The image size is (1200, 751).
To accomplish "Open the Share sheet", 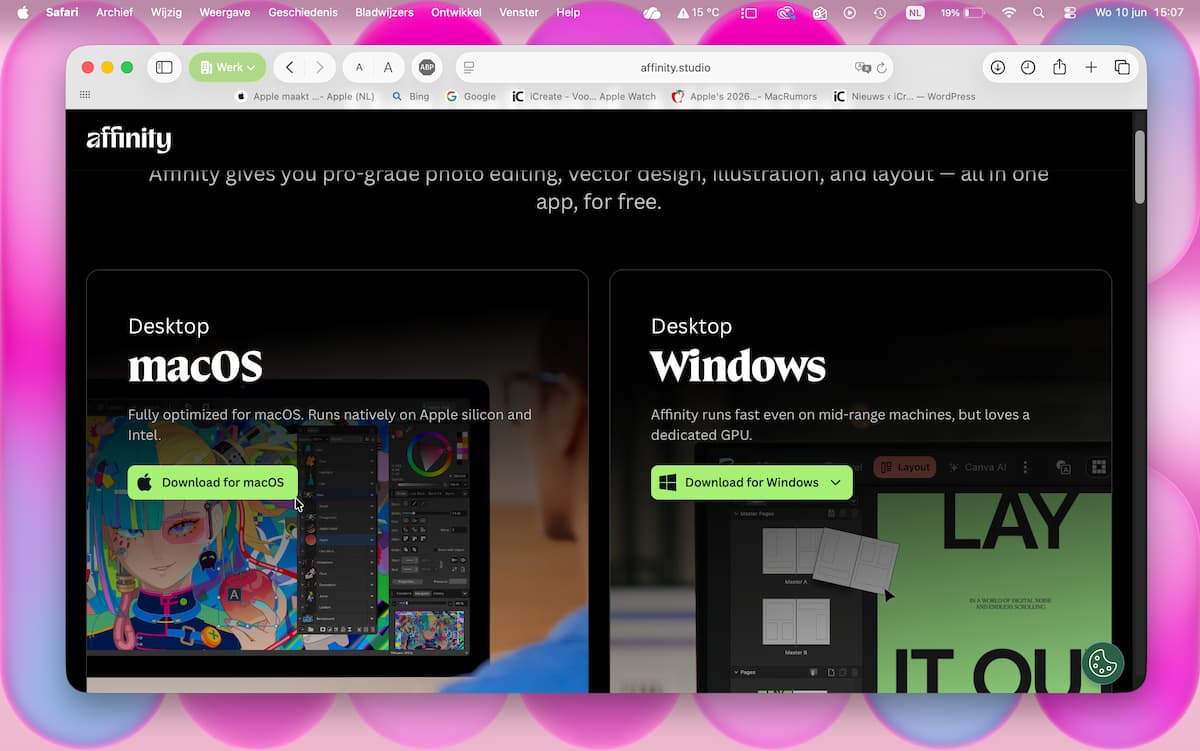I will 1059,67.
